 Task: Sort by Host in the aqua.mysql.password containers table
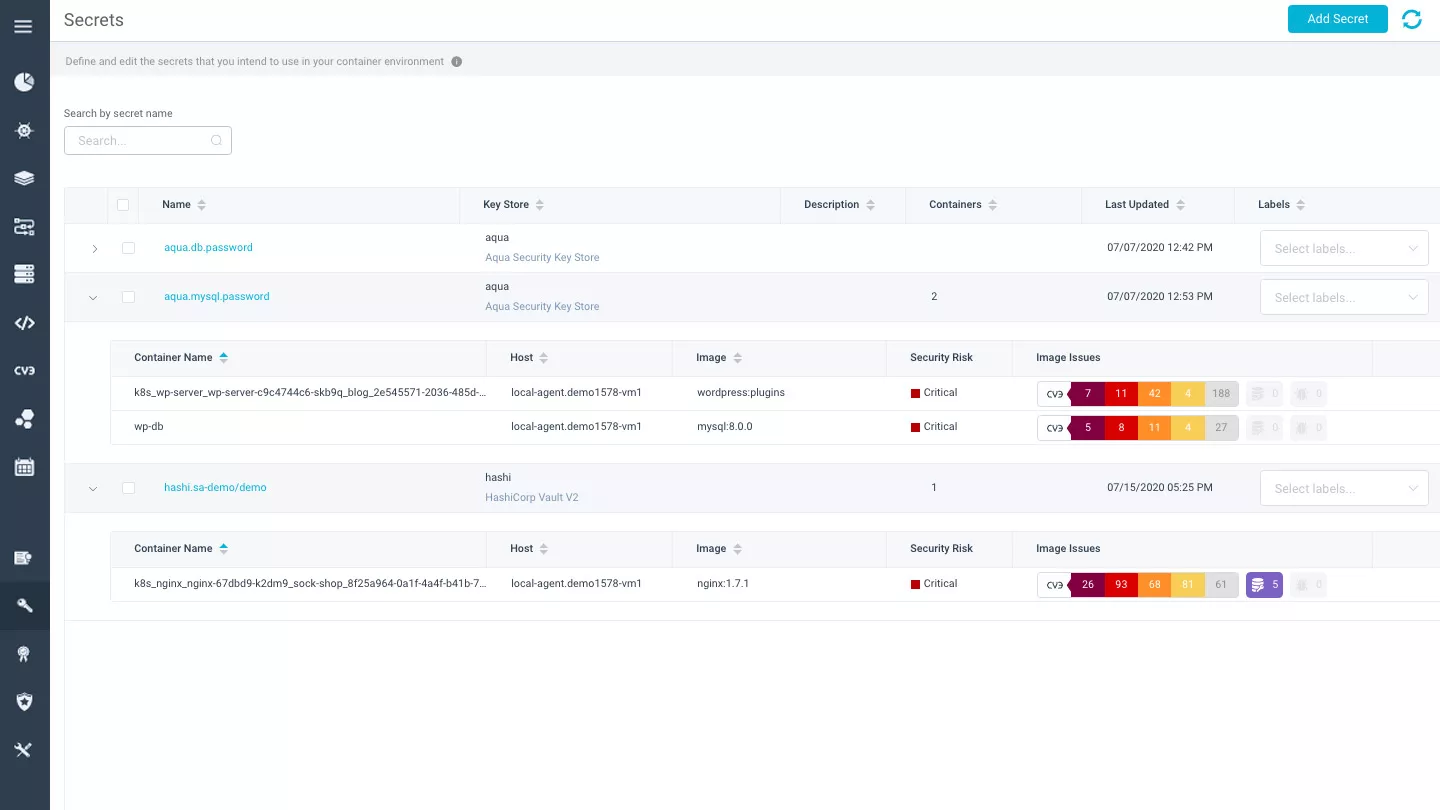[x=543, y=358]
